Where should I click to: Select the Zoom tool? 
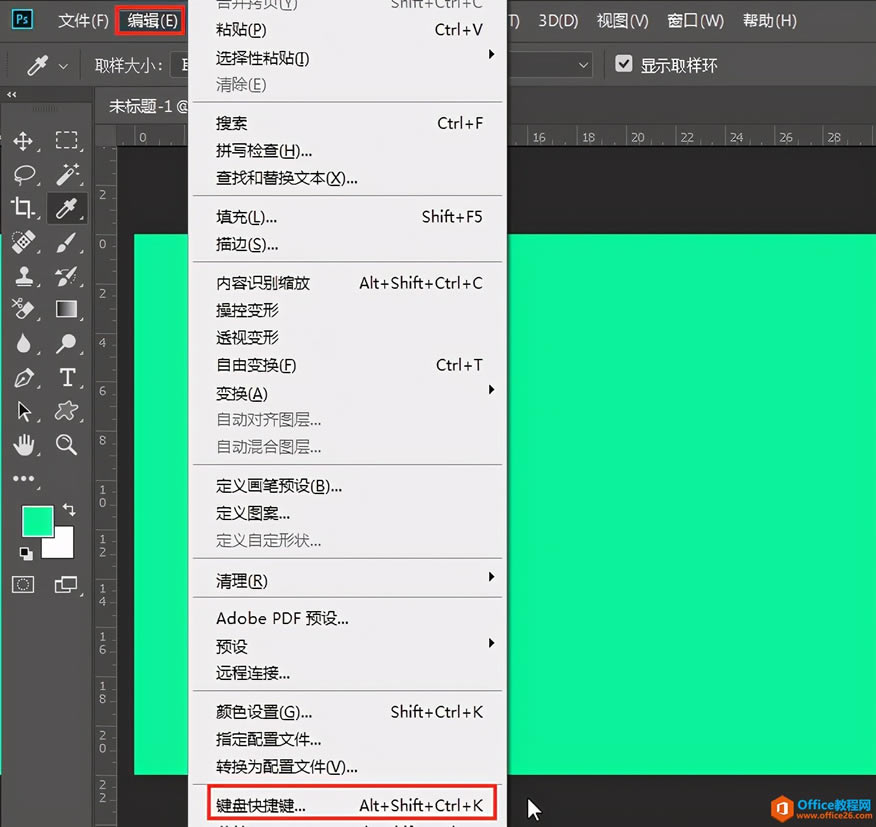(66, 445)
